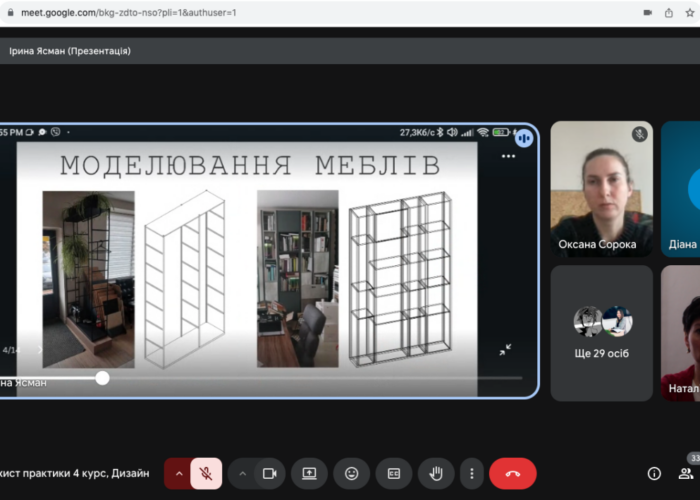Expand audio settings arrow beside microphone
Screen dimensions: 700x500
(x=179, y=473)
